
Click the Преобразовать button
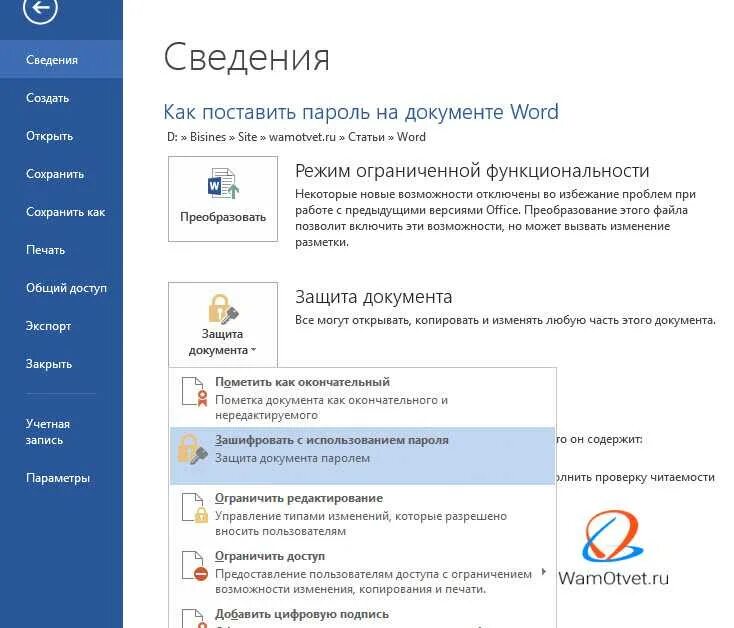[x=223, y=199]
